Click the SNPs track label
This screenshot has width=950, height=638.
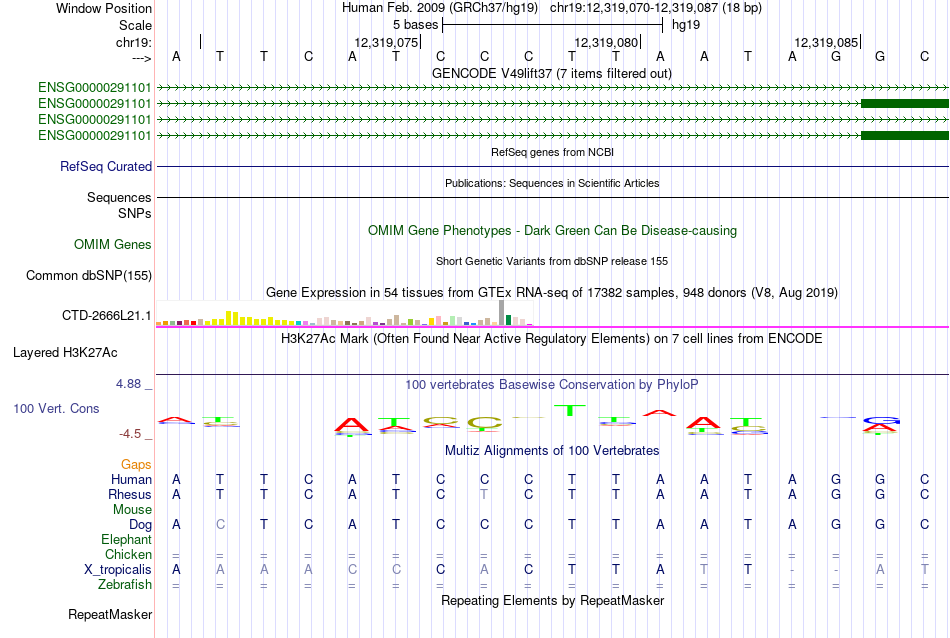(135, 213)
